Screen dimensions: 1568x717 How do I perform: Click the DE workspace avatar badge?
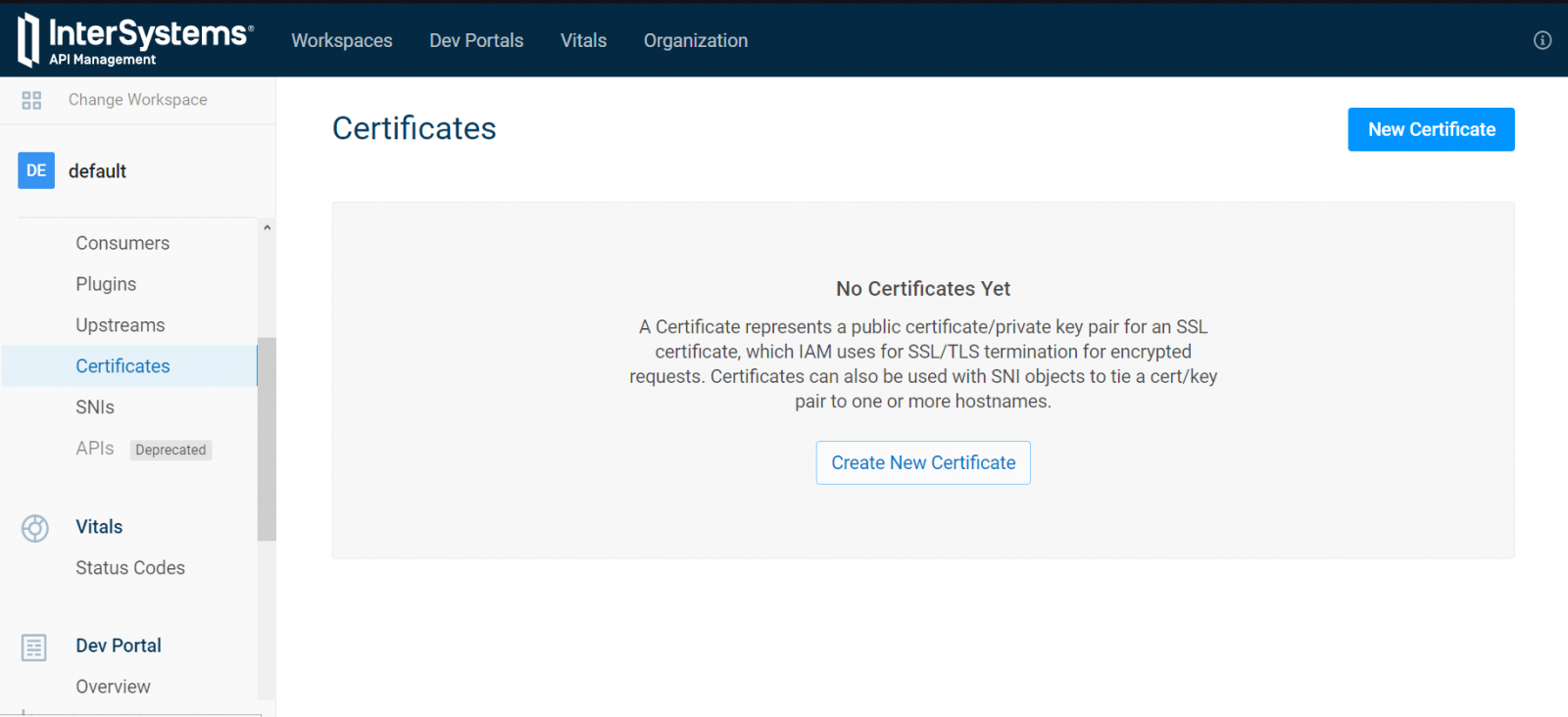tap(36, 170)
